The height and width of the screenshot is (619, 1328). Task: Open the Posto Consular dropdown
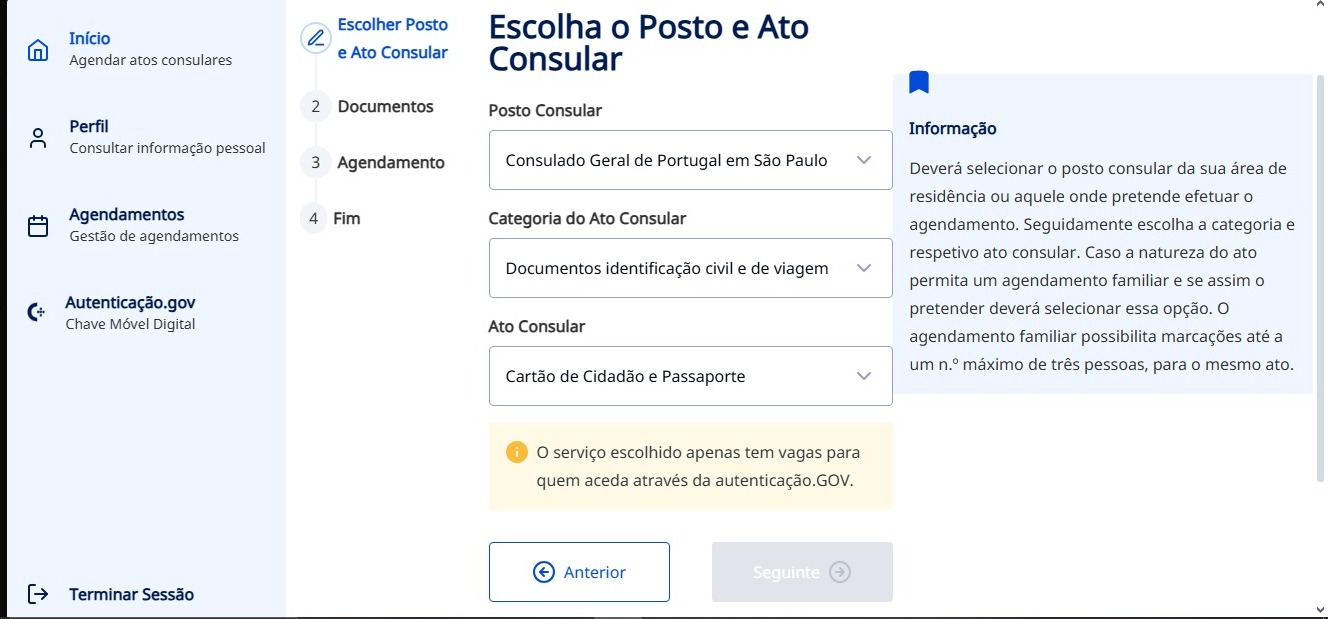click(x=690, y=160)
